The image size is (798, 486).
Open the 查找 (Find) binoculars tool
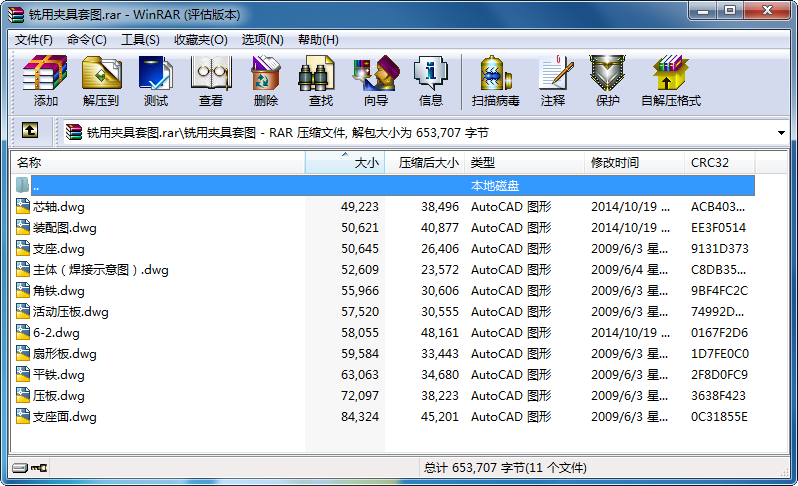320,80
